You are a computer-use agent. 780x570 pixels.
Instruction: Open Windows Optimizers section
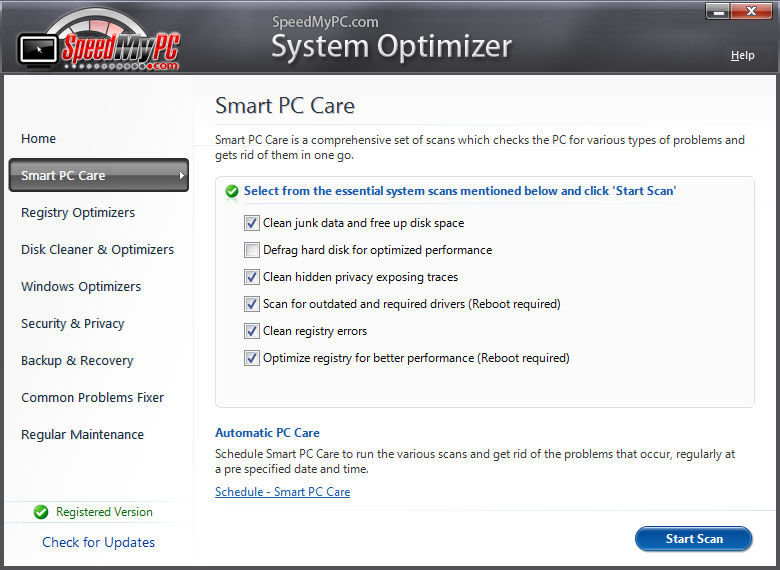pos(81,287)
